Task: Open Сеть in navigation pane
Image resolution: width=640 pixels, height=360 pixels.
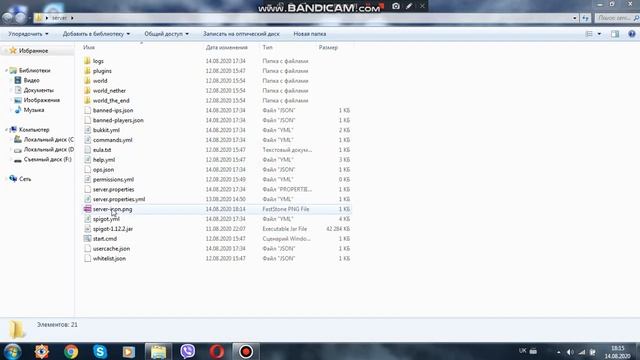Action: pyautogui.click(x=25, y=179)
